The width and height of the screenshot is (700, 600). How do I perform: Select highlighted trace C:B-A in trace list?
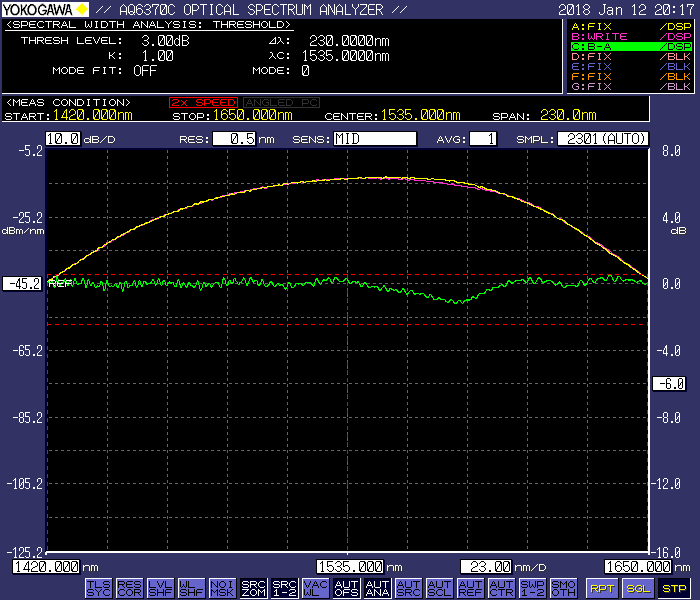pyautogui.click(x=630, y=46)
